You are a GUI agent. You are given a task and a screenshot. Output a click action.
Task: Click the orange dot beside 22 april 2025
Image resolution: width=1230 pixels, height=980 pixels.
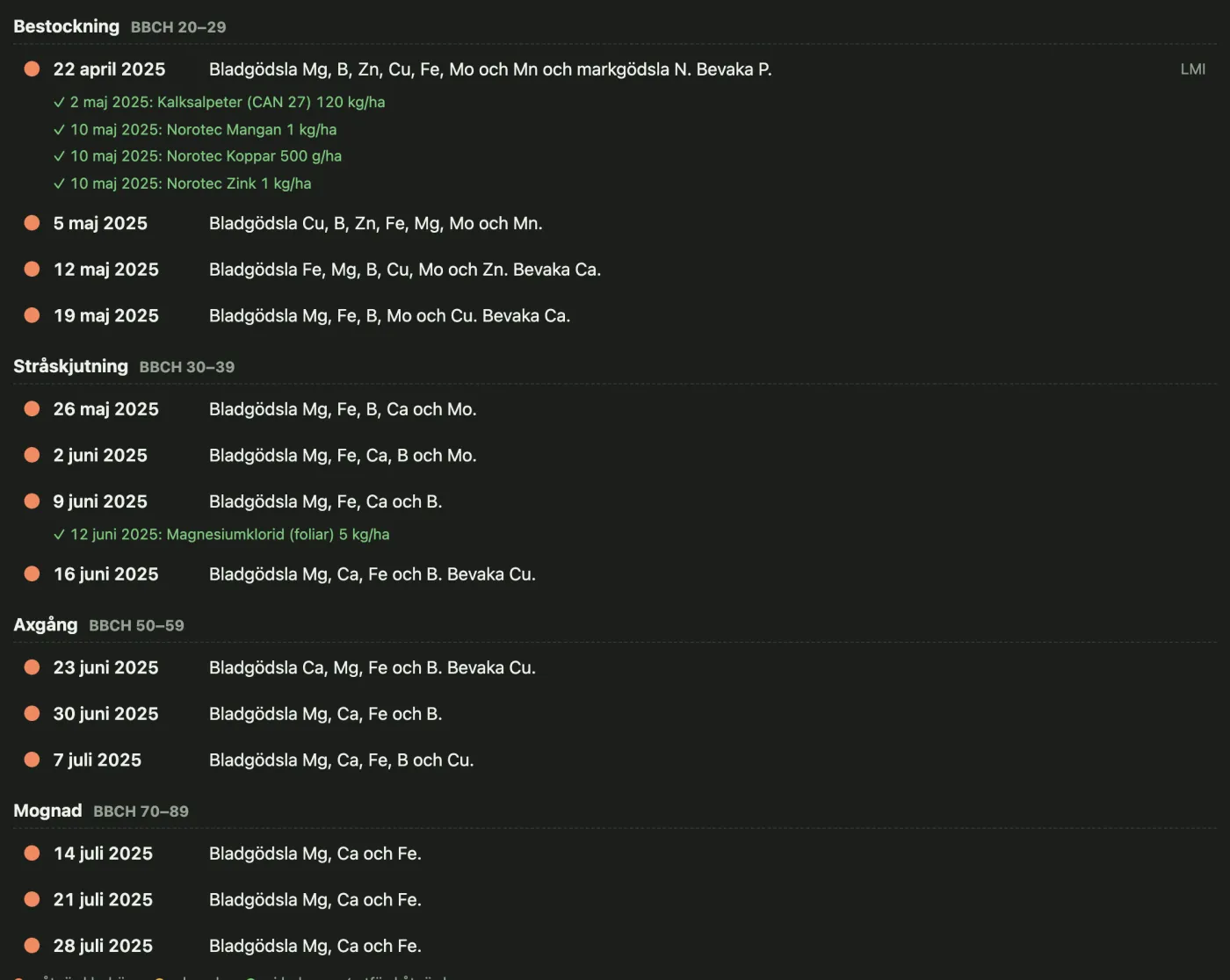click(x=32, y=68)
